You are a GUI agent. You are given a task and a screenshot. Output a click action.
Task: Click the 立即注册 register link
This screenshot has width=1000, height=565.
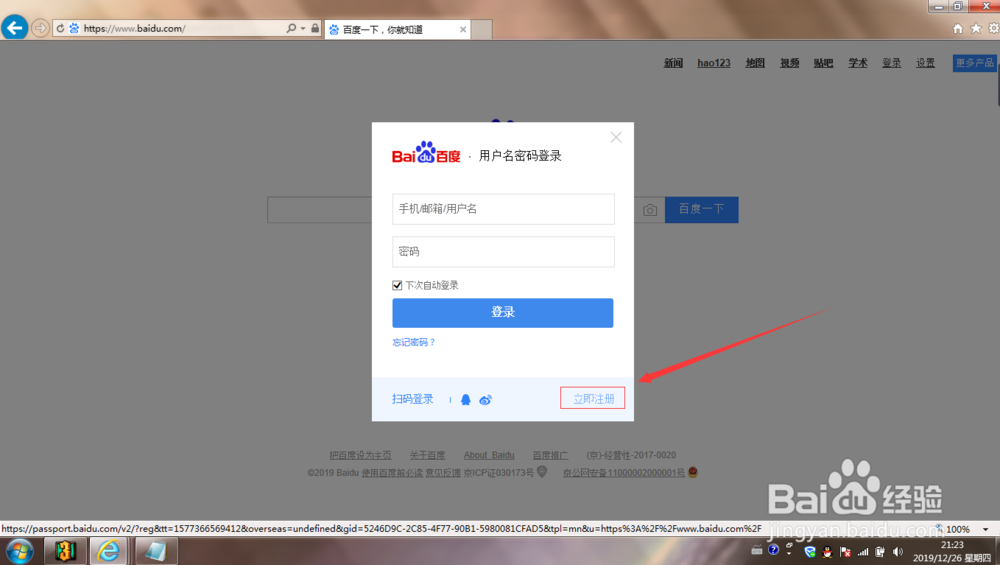[x=593, y=399]
